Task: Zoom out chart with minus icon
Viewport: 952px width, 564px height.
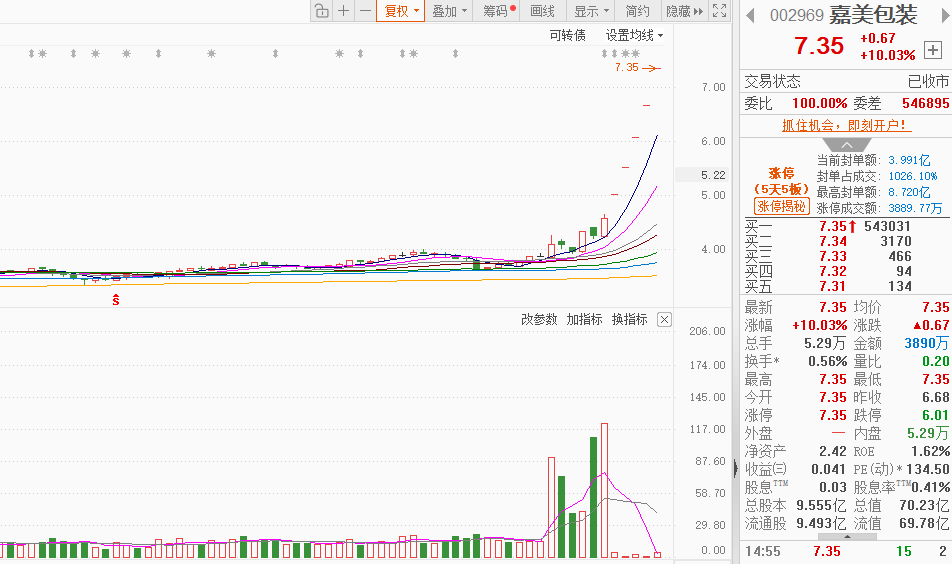Action: pyautogui.click(x=365, y=11)
